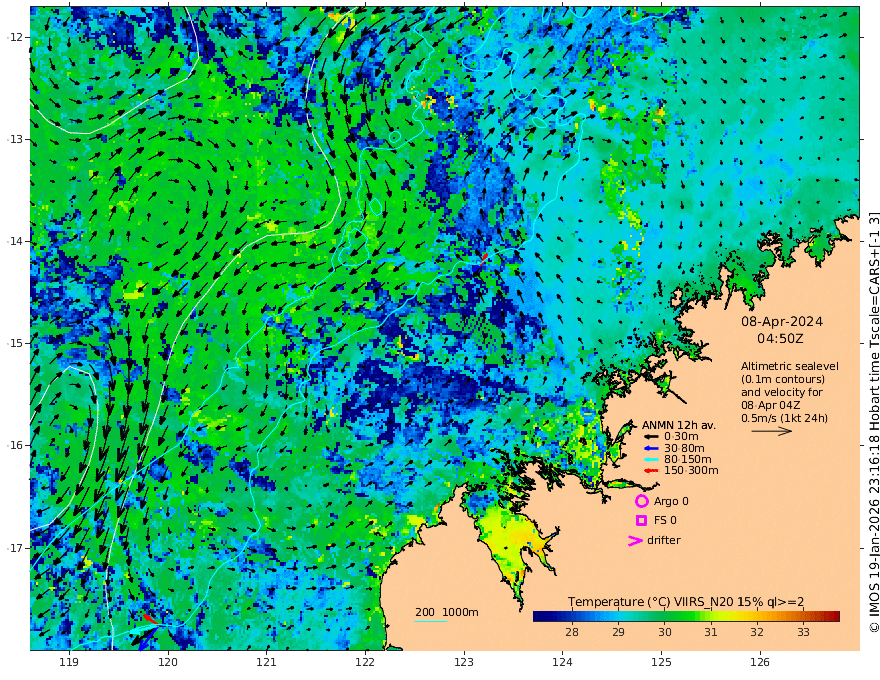Click the time label 04:50Z

click(780, 338)
